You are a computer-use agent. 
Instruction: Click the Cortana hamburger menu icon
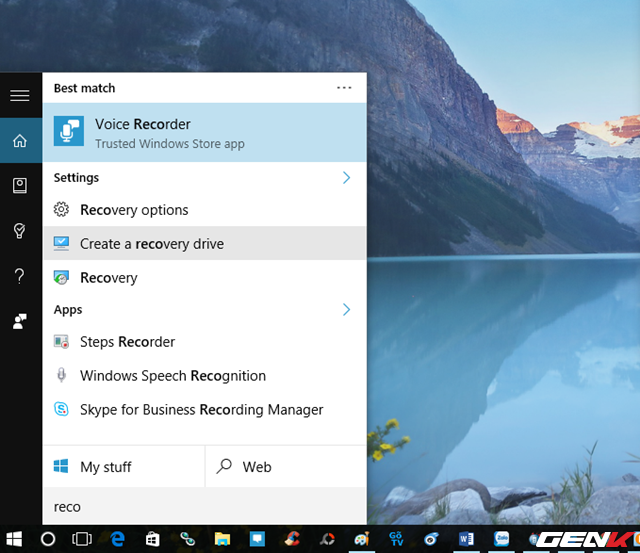pos(19,96)
